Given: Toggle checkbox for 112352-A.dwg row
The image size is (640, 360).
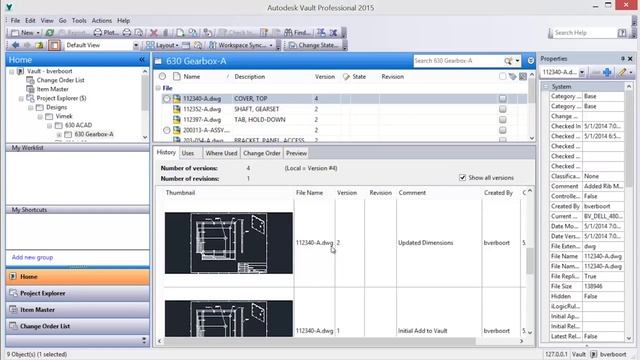Looking at the screenshot, I should [502, 109].
